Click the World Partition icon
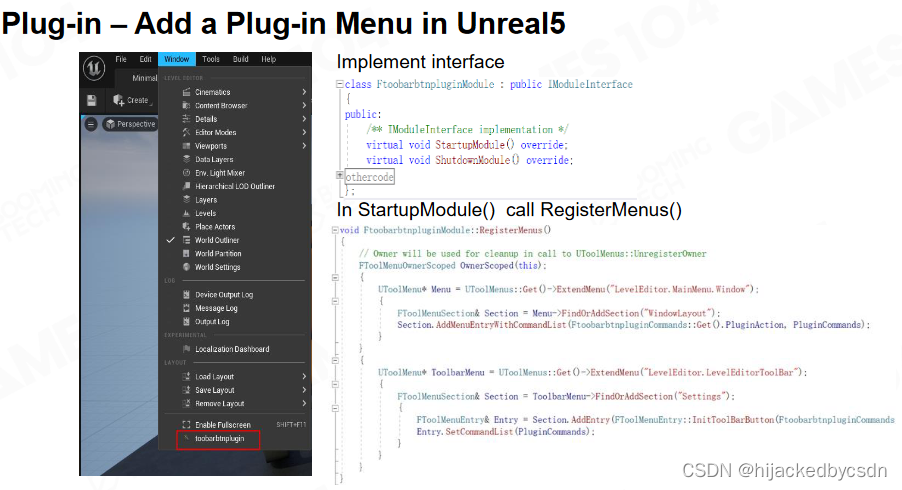Image resolution: width=902 pixels, height=490 pixels. (186, 253)
